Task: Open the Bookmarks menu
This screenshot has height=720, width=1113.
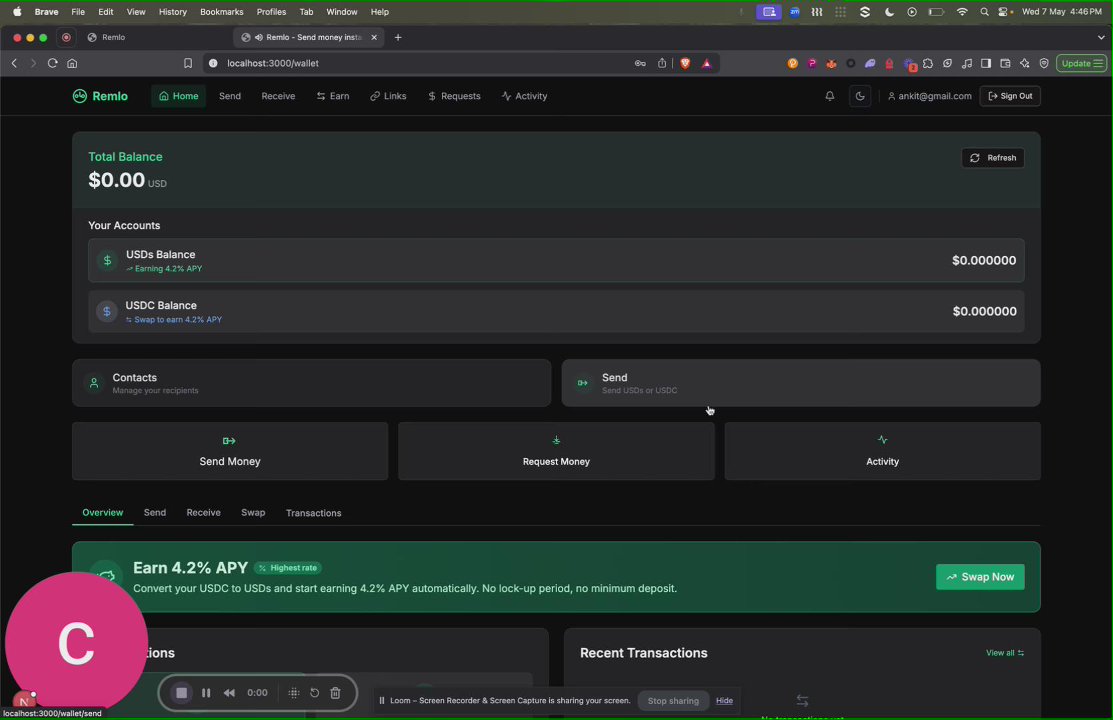Action: pos(221,12)
